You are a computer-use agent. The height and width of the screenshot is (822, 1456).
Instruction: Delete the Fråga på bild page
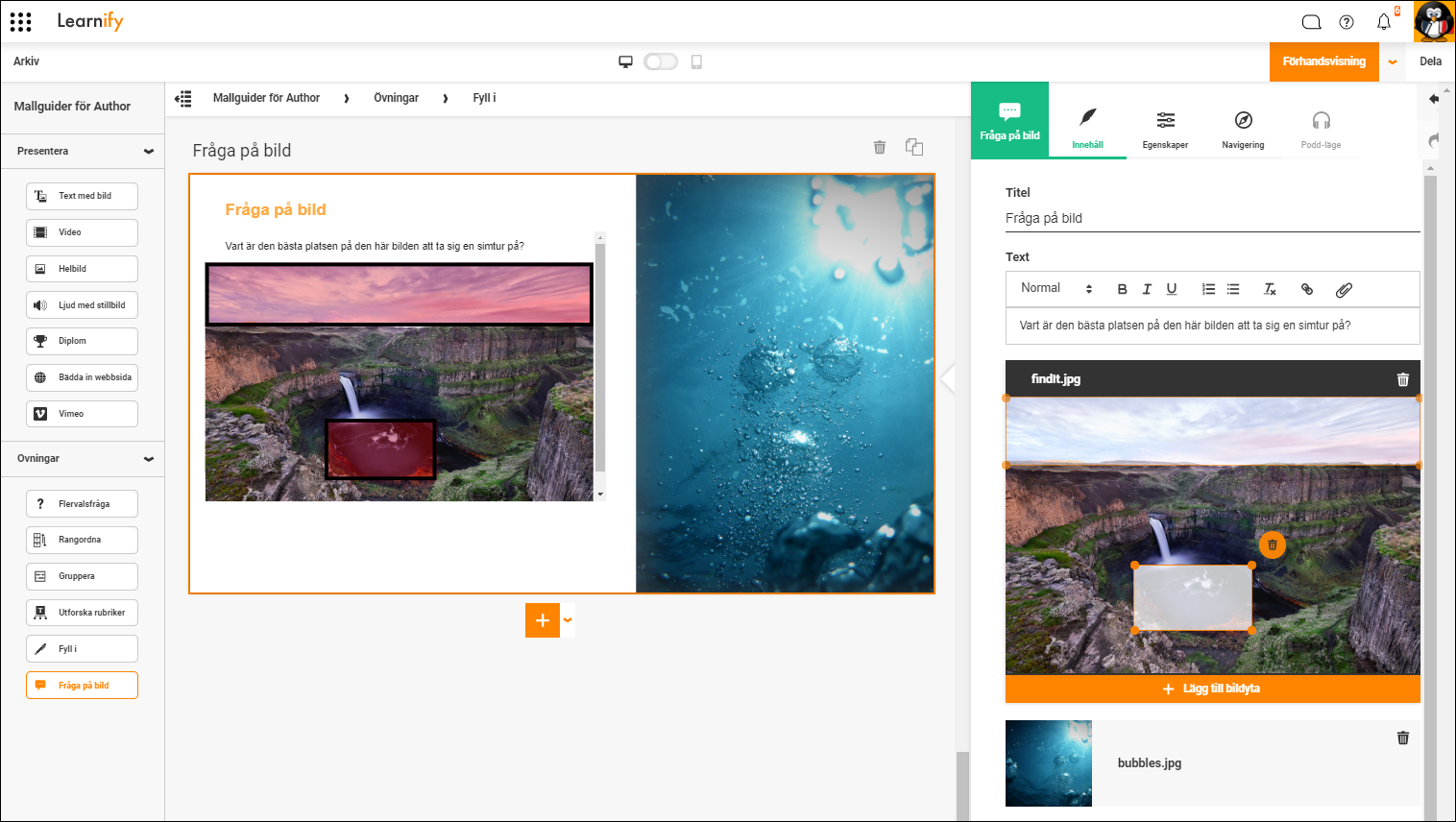click(879, 147)
